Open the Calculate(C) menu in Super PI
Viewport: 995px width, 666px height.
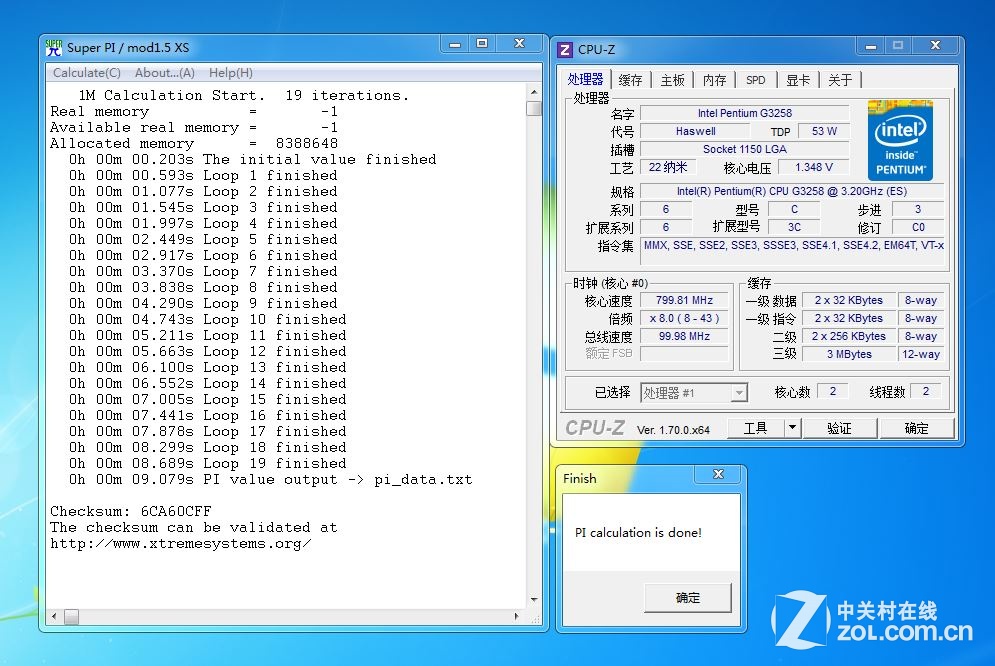tap(87, 73)
